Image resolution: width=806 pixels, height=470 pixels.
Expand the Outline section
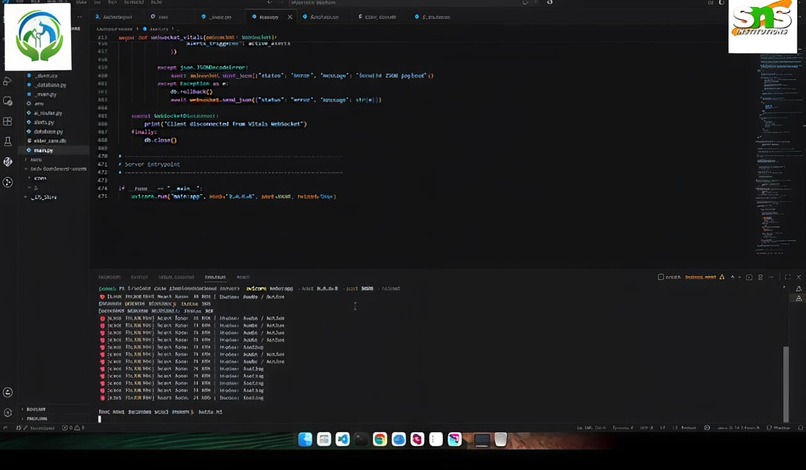[x=35, y=409]
